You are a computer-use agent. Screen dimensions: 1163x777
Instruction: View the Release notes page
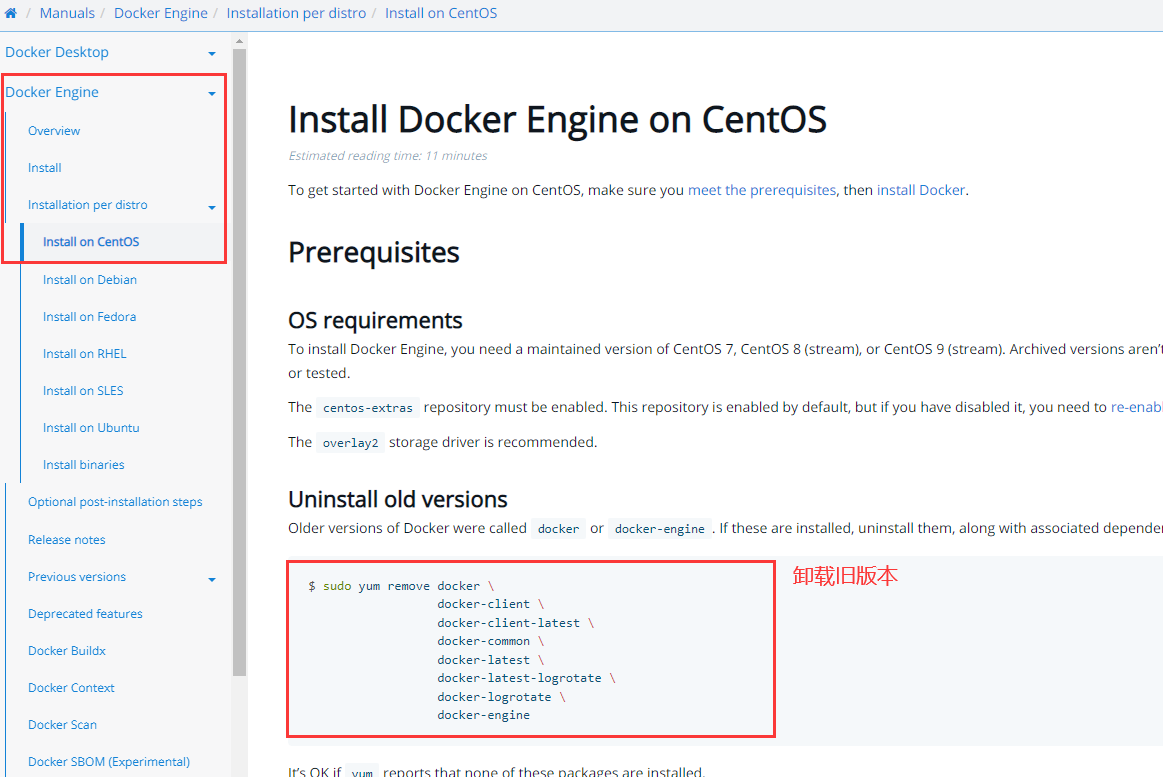click(x=66, y=540)
